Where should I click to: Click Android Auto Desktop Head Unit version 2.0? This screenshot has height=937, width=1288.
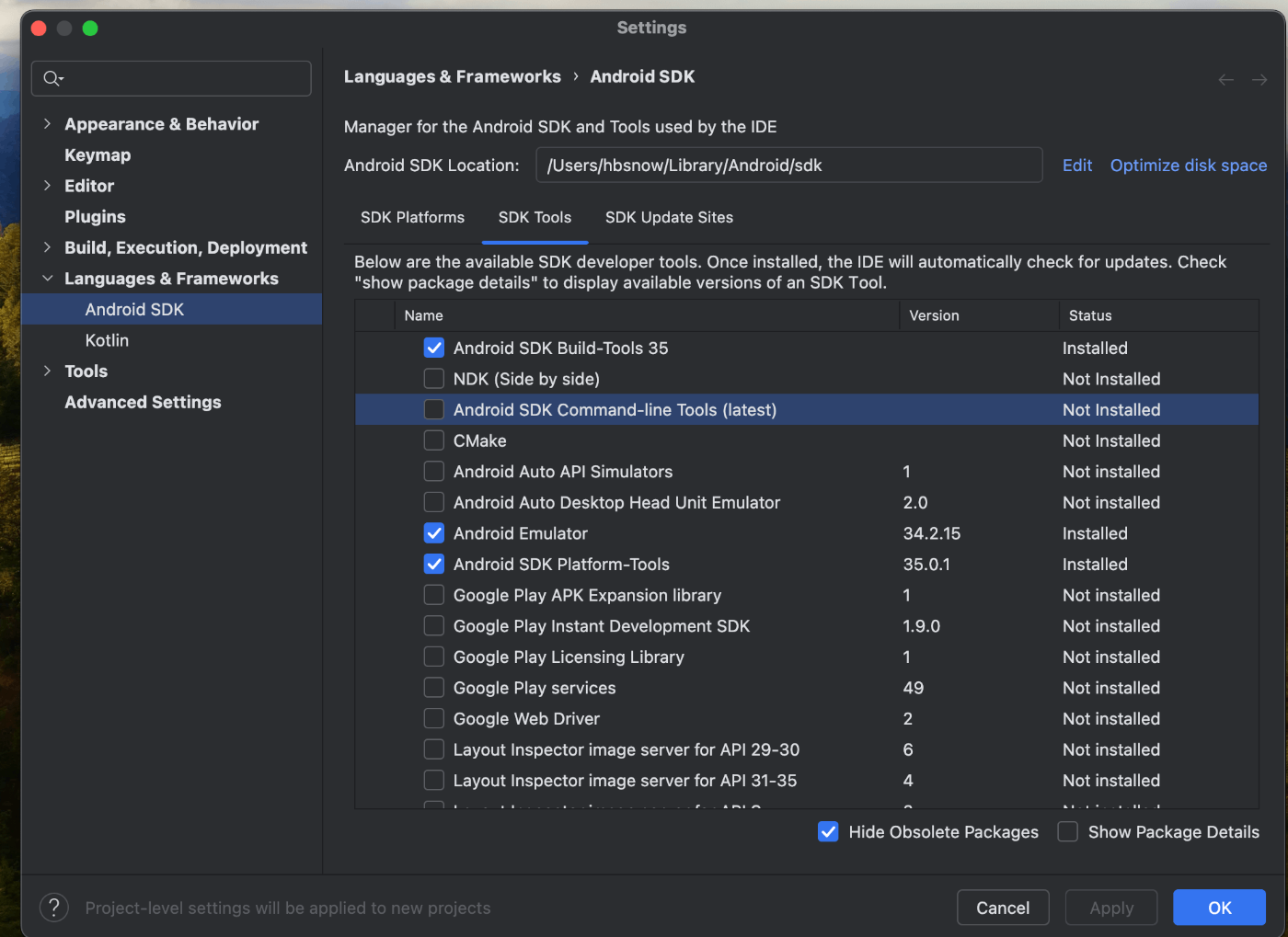914,502
